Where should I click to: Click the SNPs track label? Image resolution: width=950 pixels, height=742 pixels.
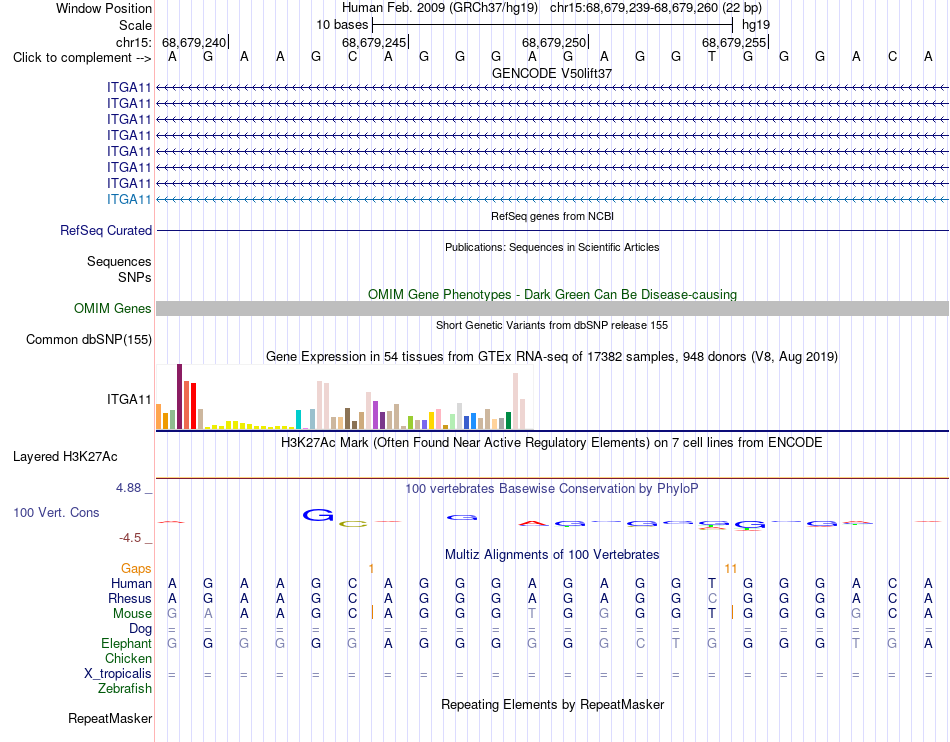[135, 277]
